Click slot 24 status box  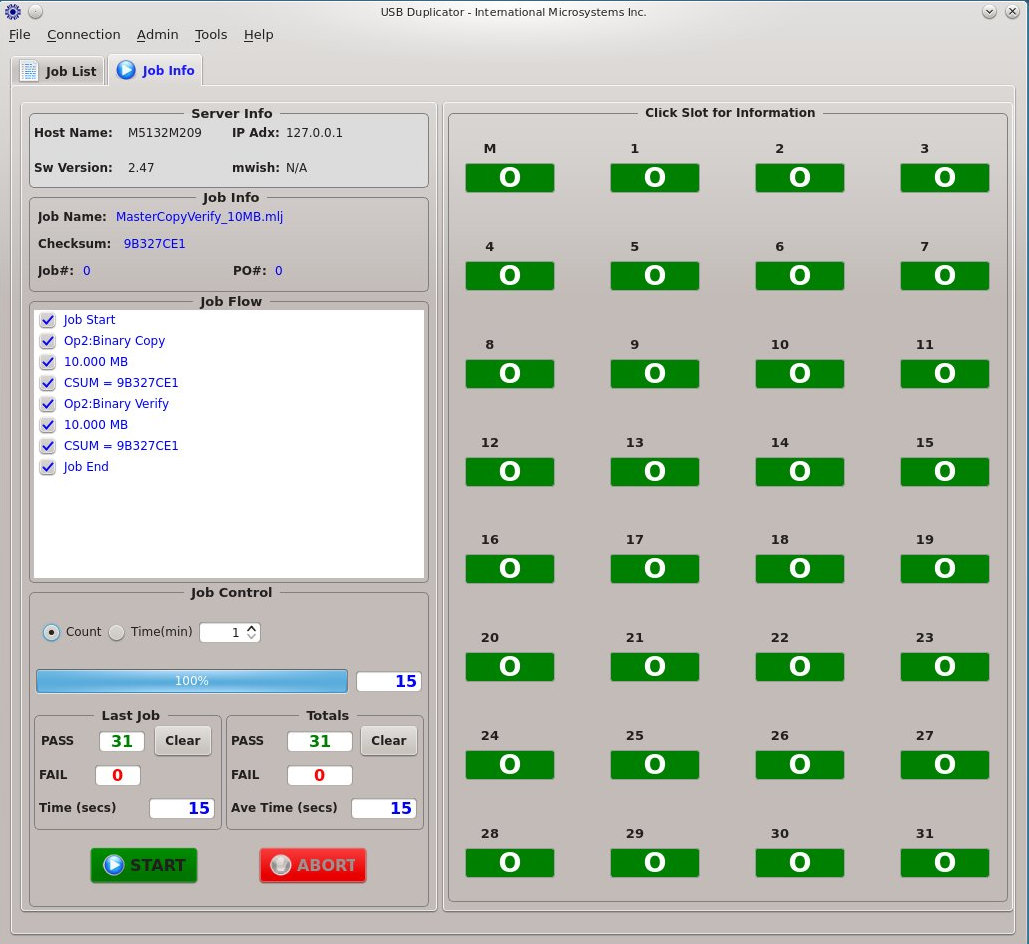tap(509, 764)
